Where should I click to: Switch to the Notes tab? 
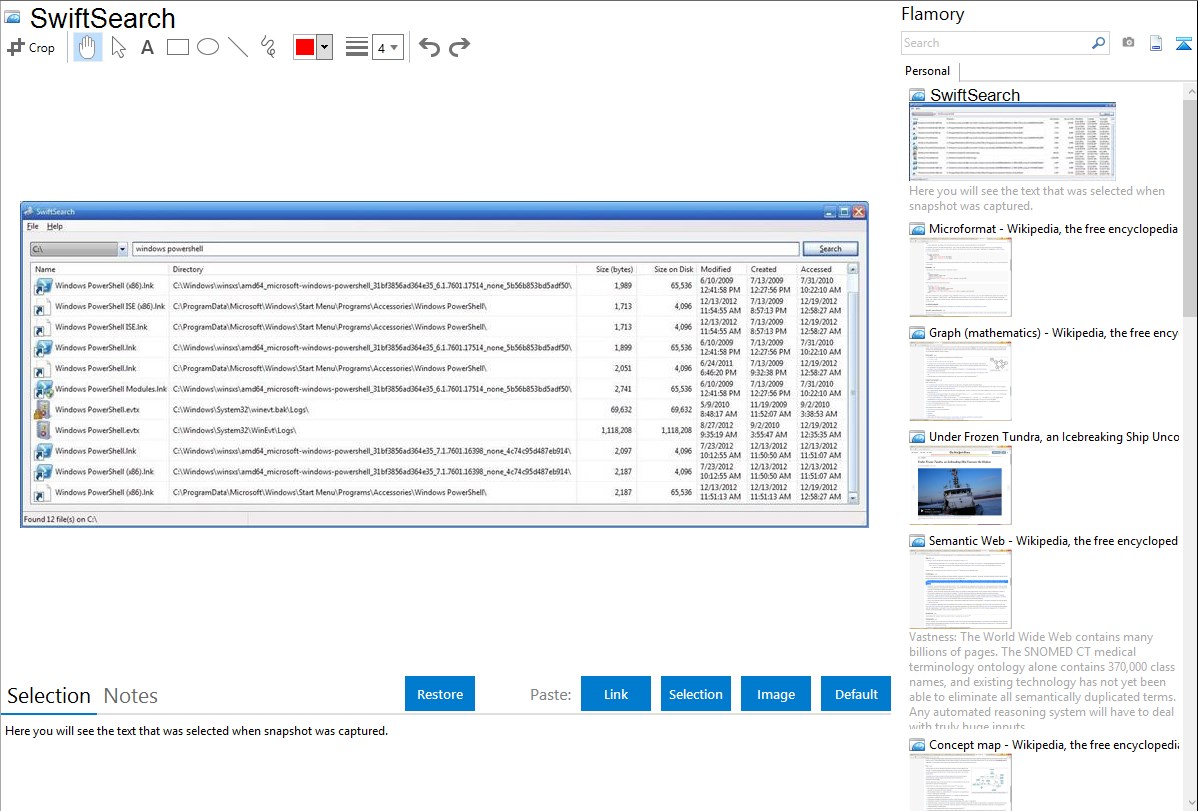tap(131, 696)
